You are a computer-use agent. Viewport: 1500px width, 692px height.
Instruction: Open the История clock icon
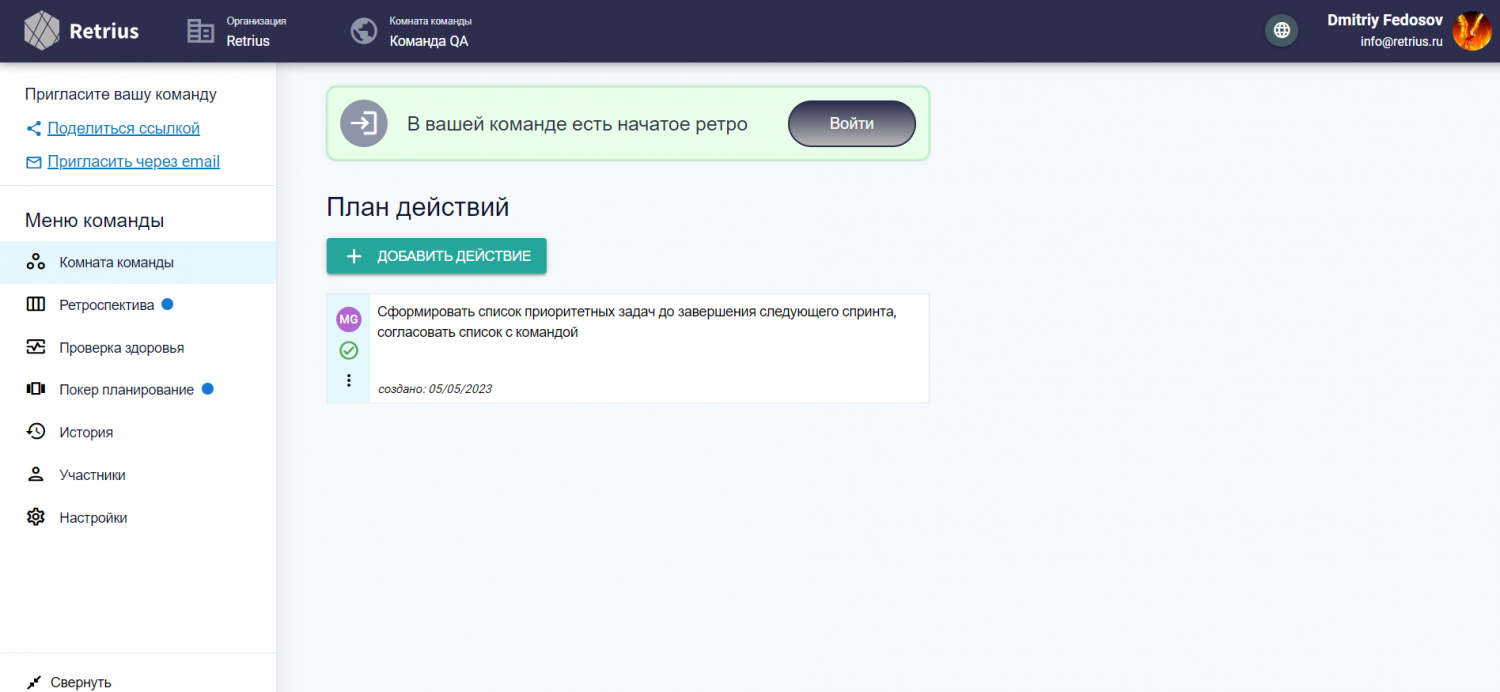point(36,432)
